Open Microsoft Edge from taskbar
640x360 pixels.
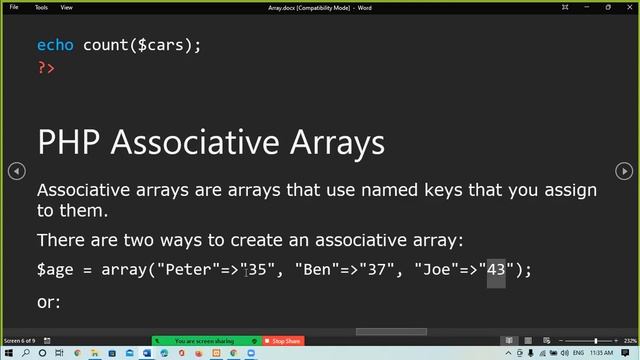(164, 353)
